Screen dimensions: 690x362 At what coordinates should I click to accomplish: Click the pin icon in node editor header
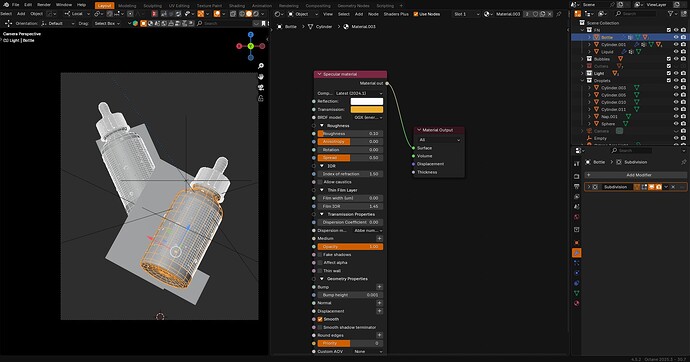(x=559, y=14)
